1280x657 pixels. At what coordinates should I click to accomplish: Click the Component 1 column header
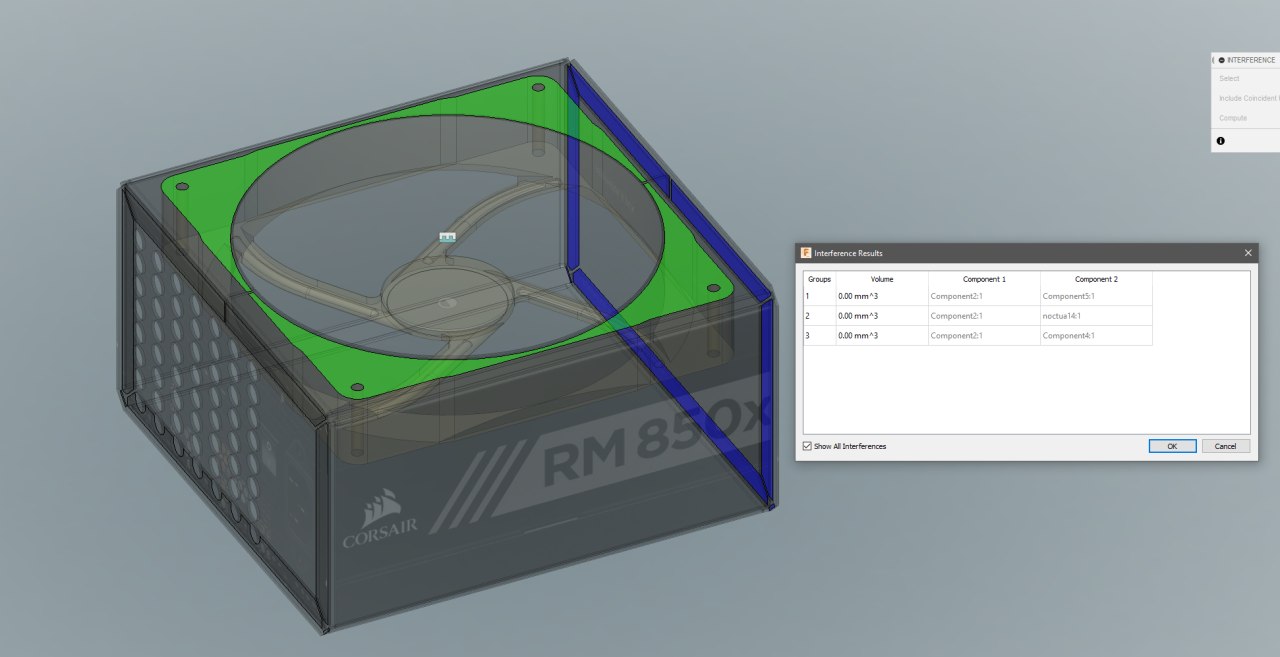click(984, 279)
